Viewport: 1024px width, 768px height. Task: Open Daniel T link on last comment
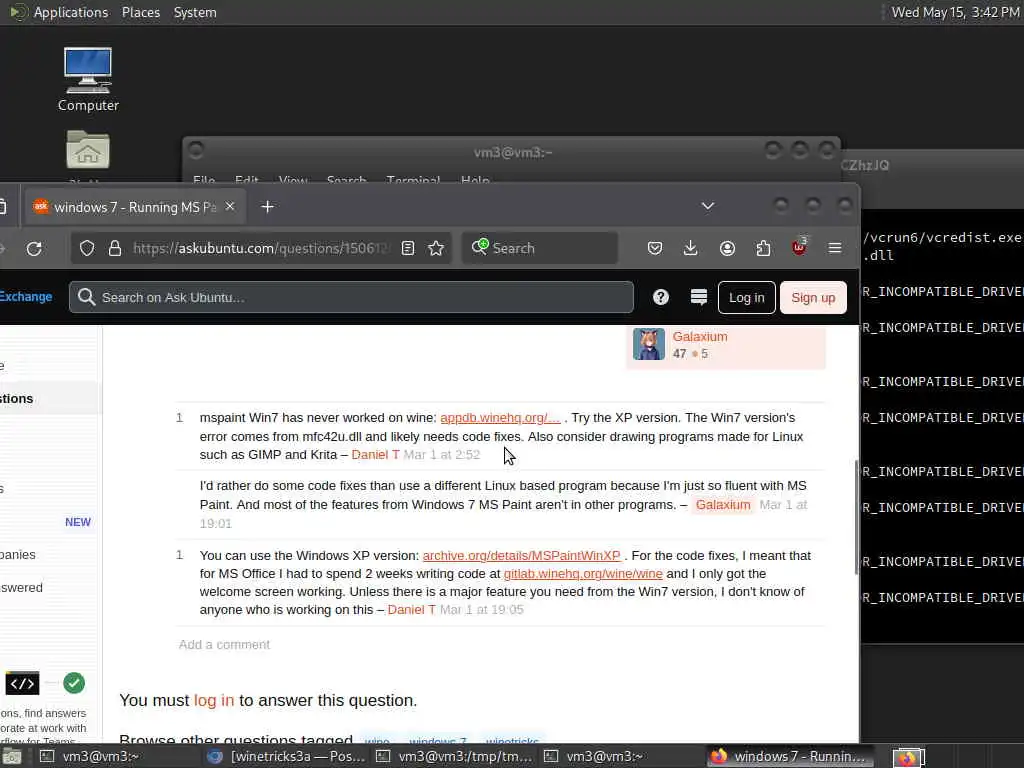pos(411,609)
